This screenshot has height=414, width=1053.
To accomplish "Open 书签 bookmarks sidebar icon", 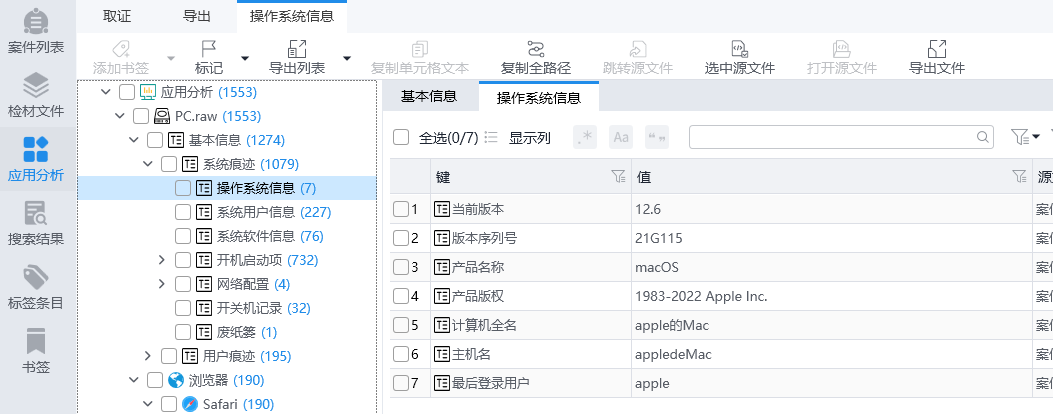I will point(36,351).
